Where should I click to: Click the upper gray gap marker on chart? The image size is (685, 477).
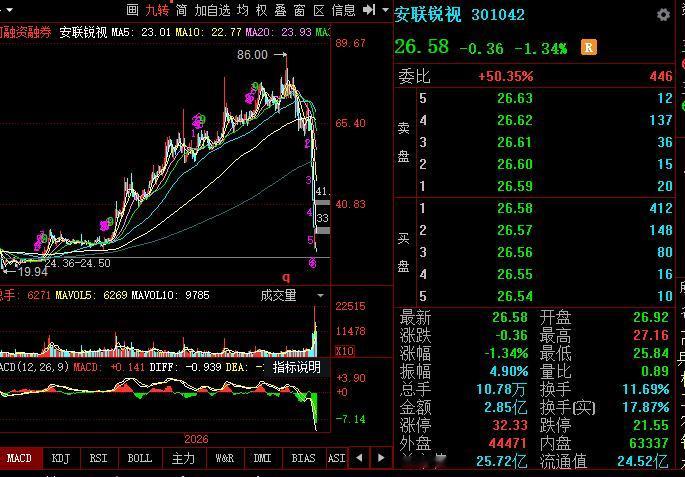click(x=322, y=202)
